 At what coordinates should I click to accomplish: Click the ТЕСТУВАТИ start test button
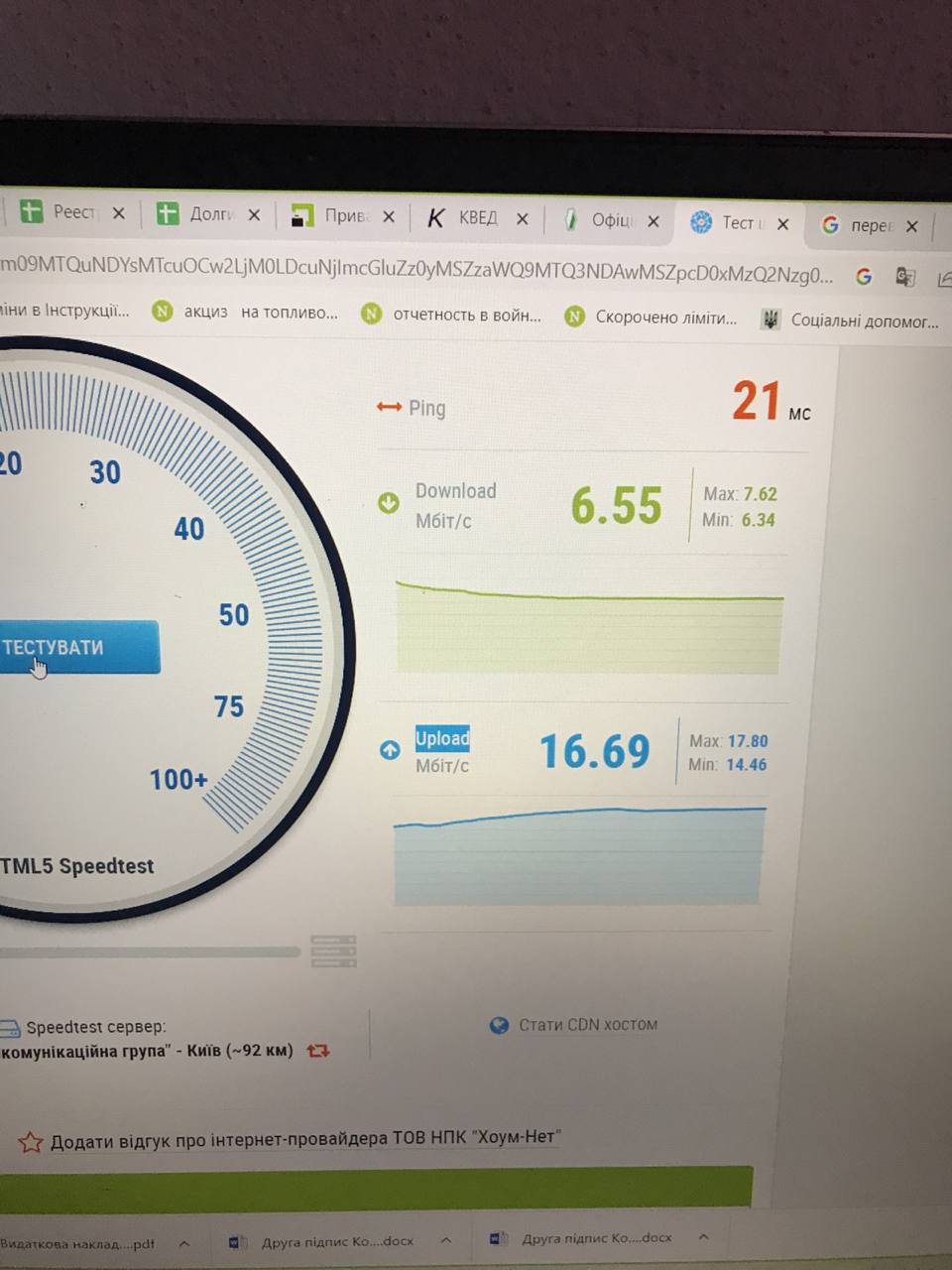[x=79, y=647]
